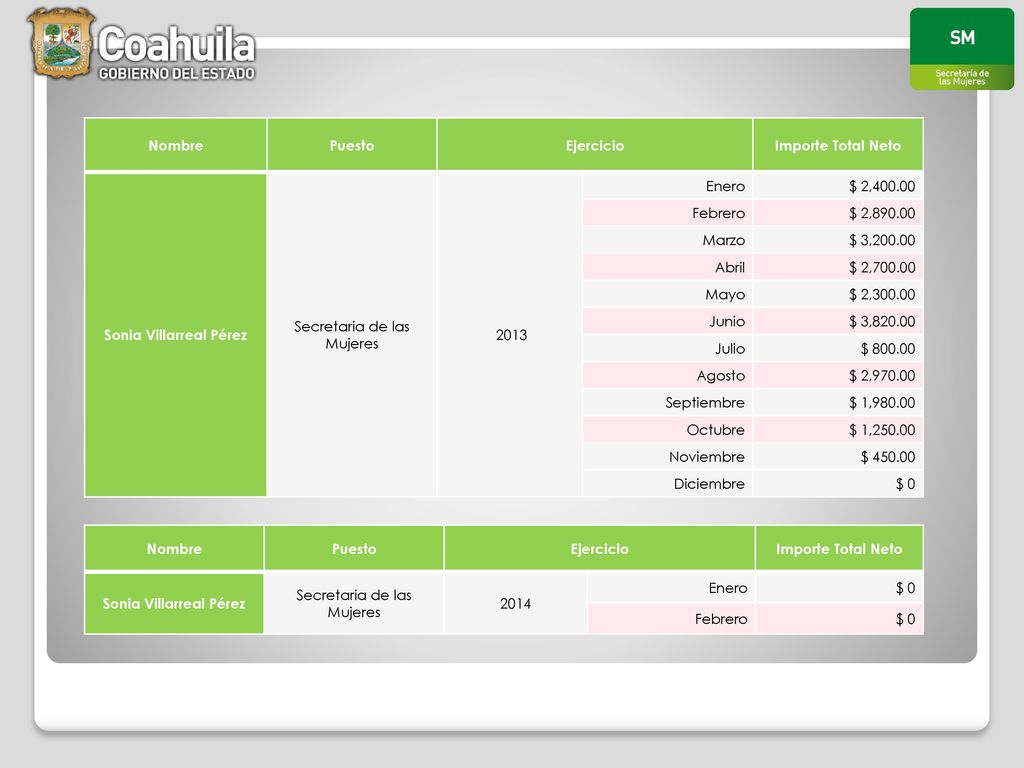Click the "Septiembre" month cell
This screenshot has height=768, width=1024.
667,403
